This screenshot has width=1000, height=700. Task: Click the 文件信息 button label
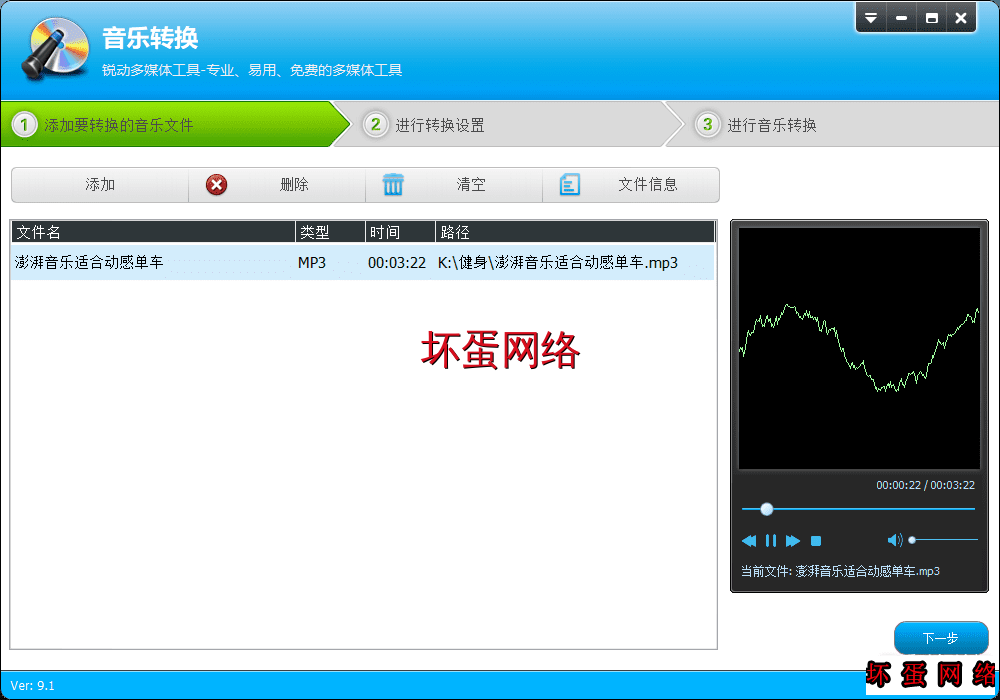[647, 185]
